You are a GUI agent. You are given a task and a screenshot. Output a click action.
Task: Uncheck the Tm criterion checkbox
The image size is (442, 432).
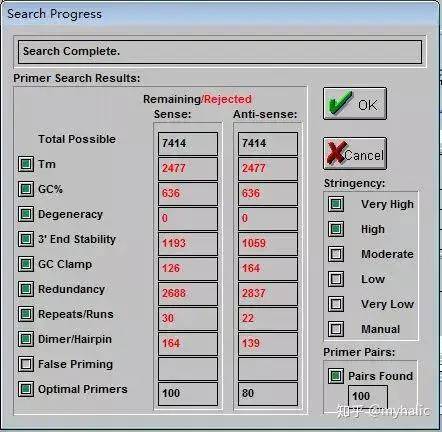26,164
